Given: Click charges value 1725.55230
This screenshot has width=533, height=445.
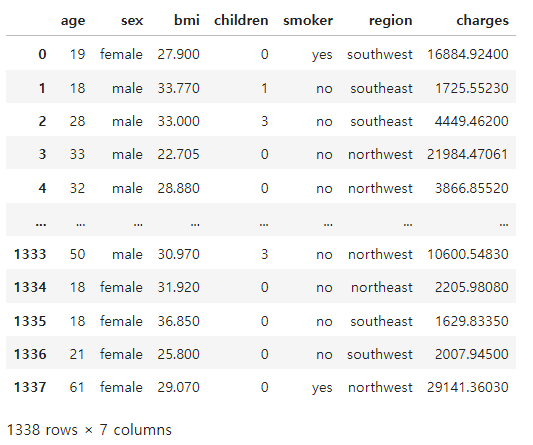Looking at the screenshot, I should click(x=472, y=88).
